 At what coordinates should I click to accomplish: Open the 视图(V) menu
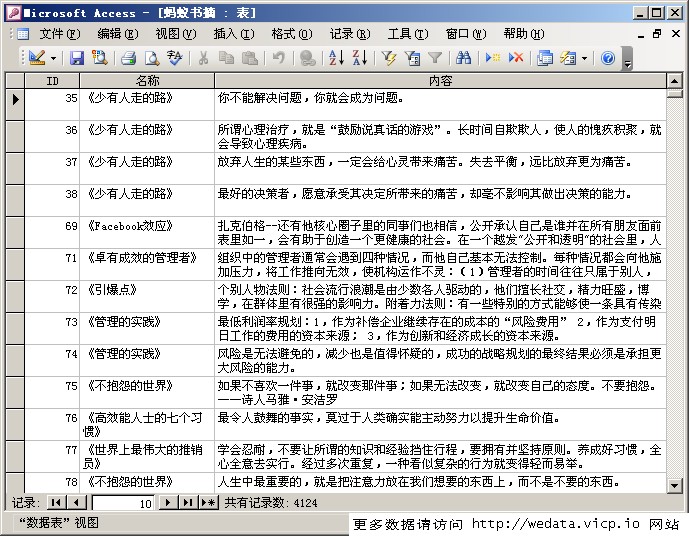(x=176, y=34)
